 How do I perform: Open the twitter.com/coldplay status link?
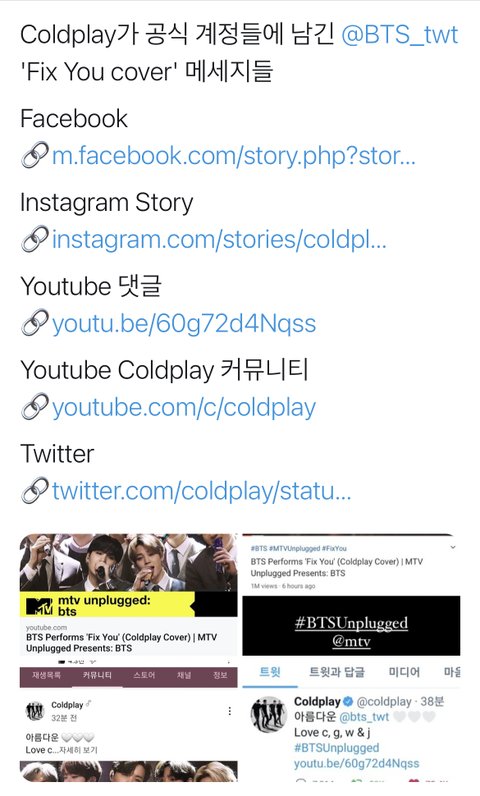point(201,491)
